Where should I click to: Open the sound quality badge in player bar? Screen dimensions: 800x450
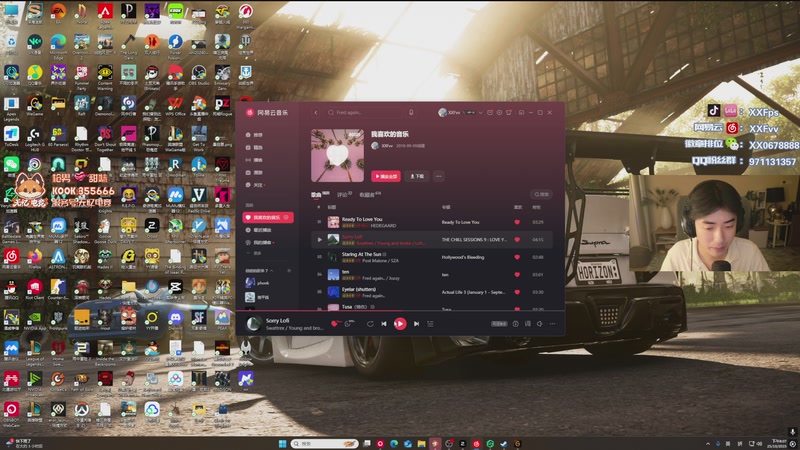pyautogui.click(x=499, y=324)
